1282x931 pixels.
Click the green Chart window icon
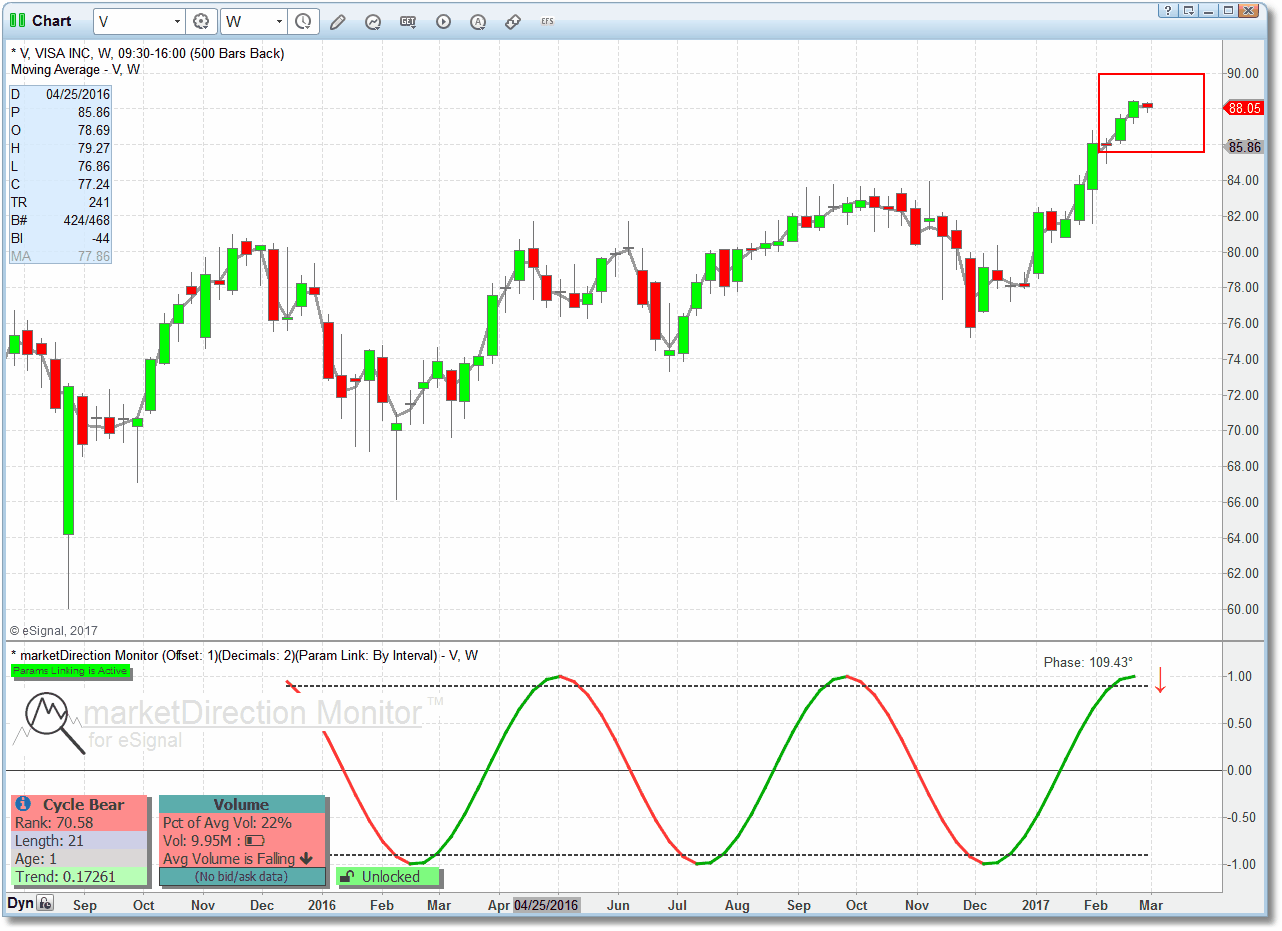18,20
